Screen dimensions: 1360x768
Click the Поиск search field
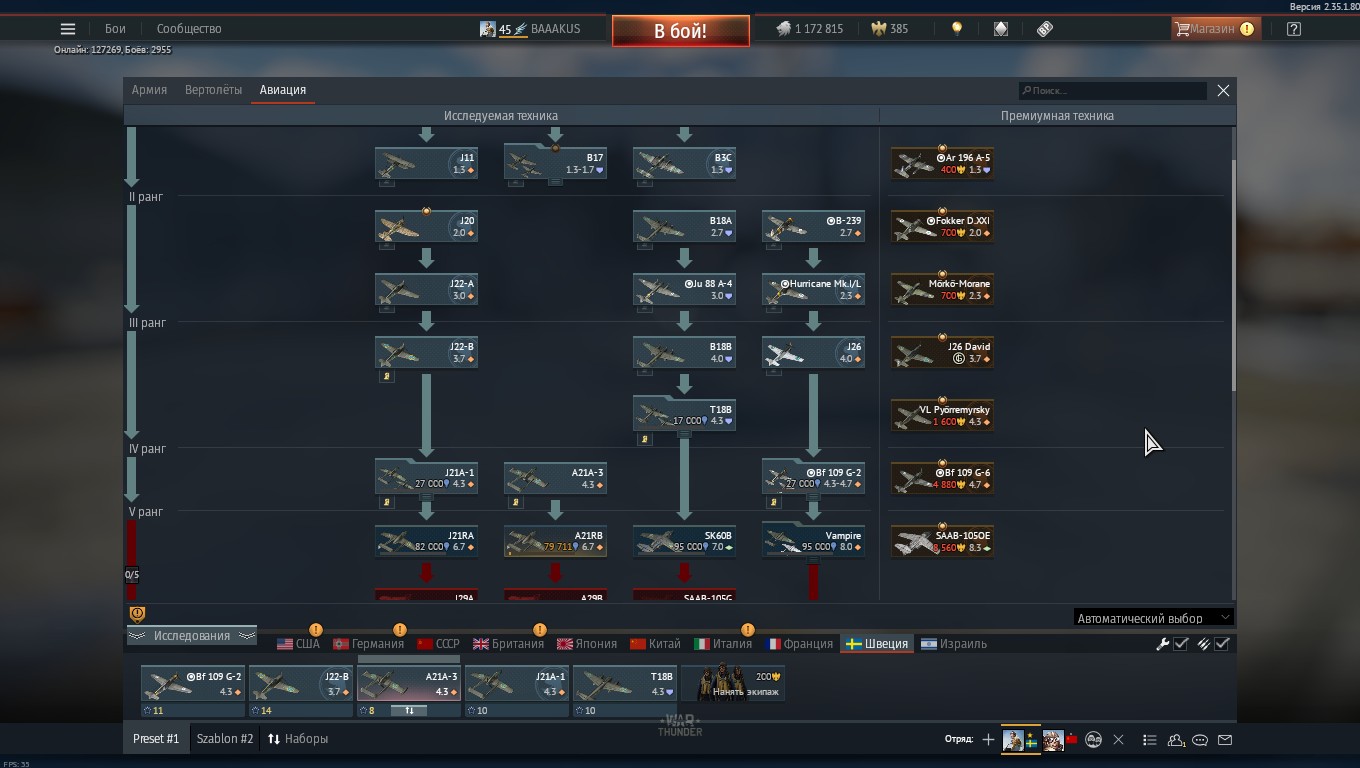1112,91
